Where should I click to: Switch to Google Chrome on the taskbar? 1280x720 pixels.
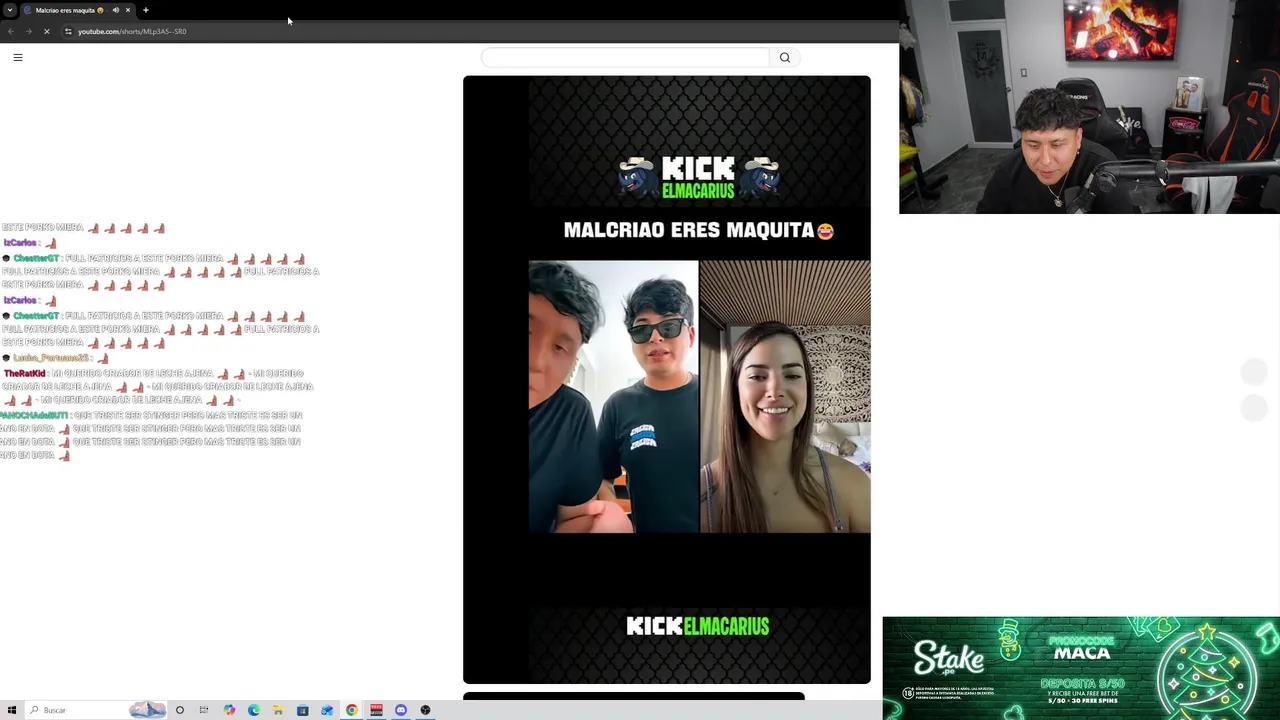point(352,710)
